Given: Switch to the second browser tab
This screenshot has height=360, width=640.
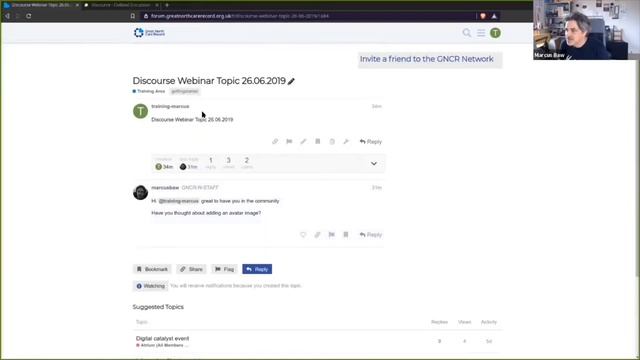Looking at the screenshot, I should pos(122,5).
